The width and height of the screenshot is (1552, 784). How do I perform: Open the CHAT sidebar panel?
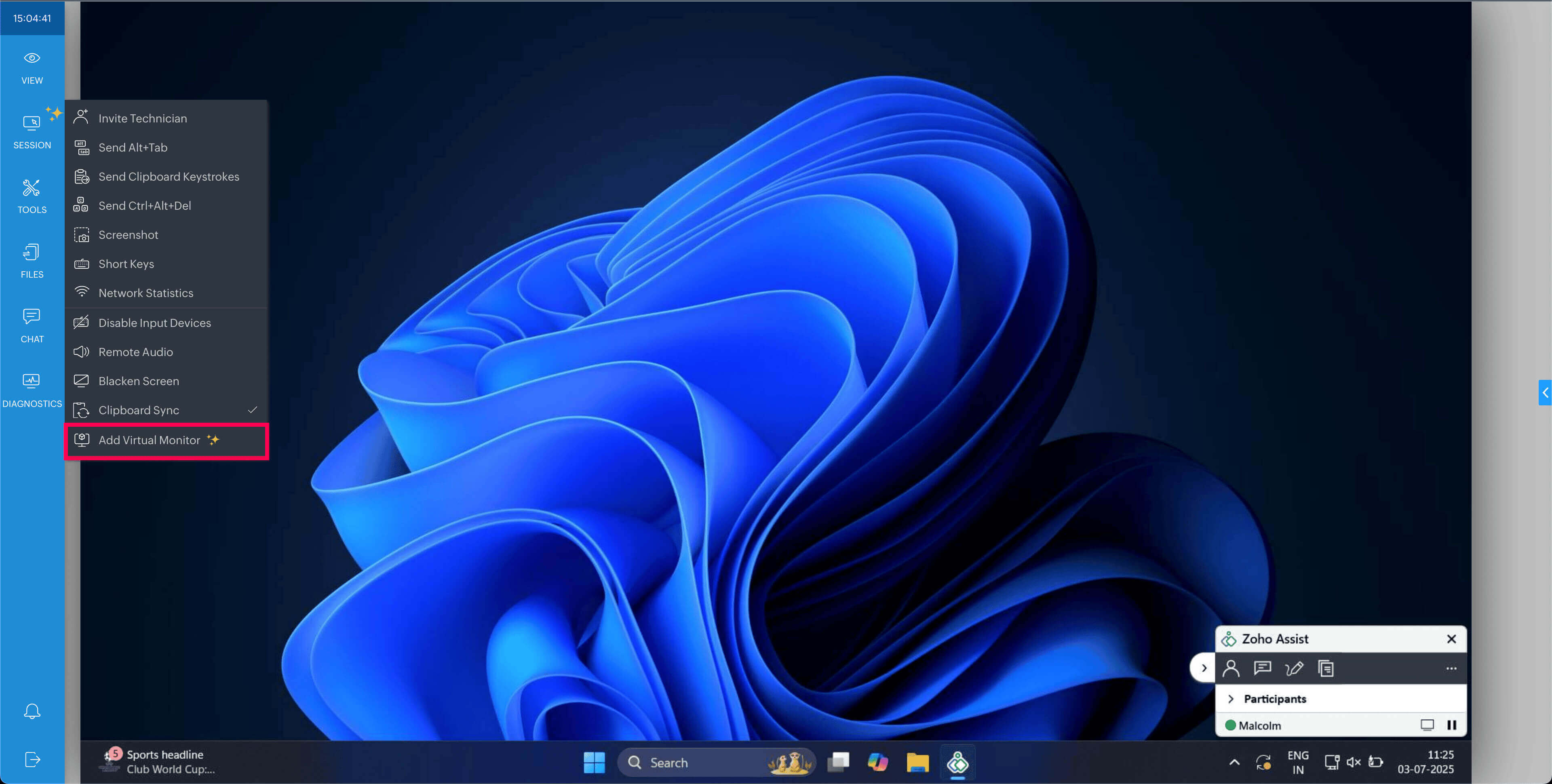point(32,325)
